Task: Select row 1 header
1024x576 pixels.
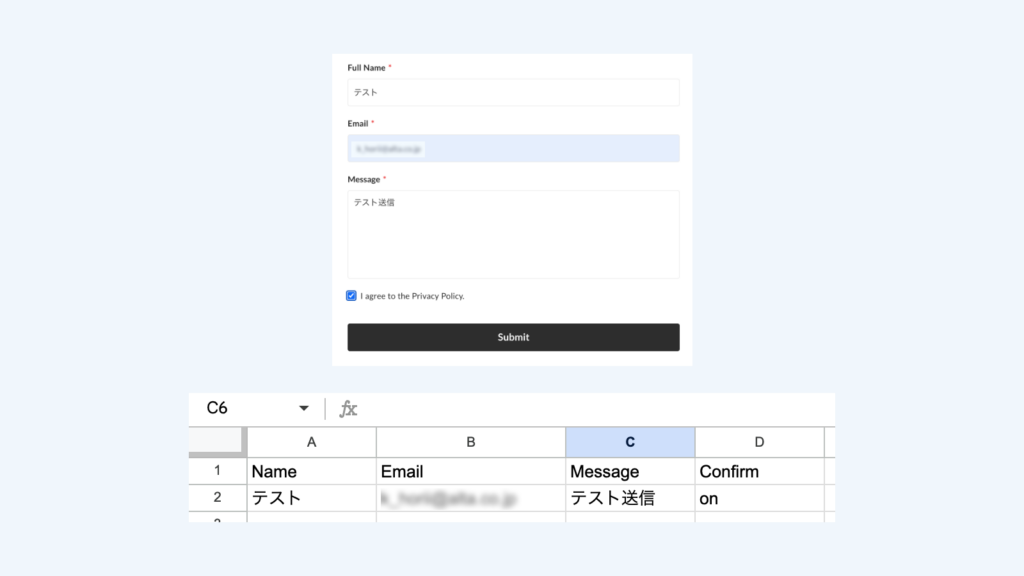Action: [x=217, y=471]
